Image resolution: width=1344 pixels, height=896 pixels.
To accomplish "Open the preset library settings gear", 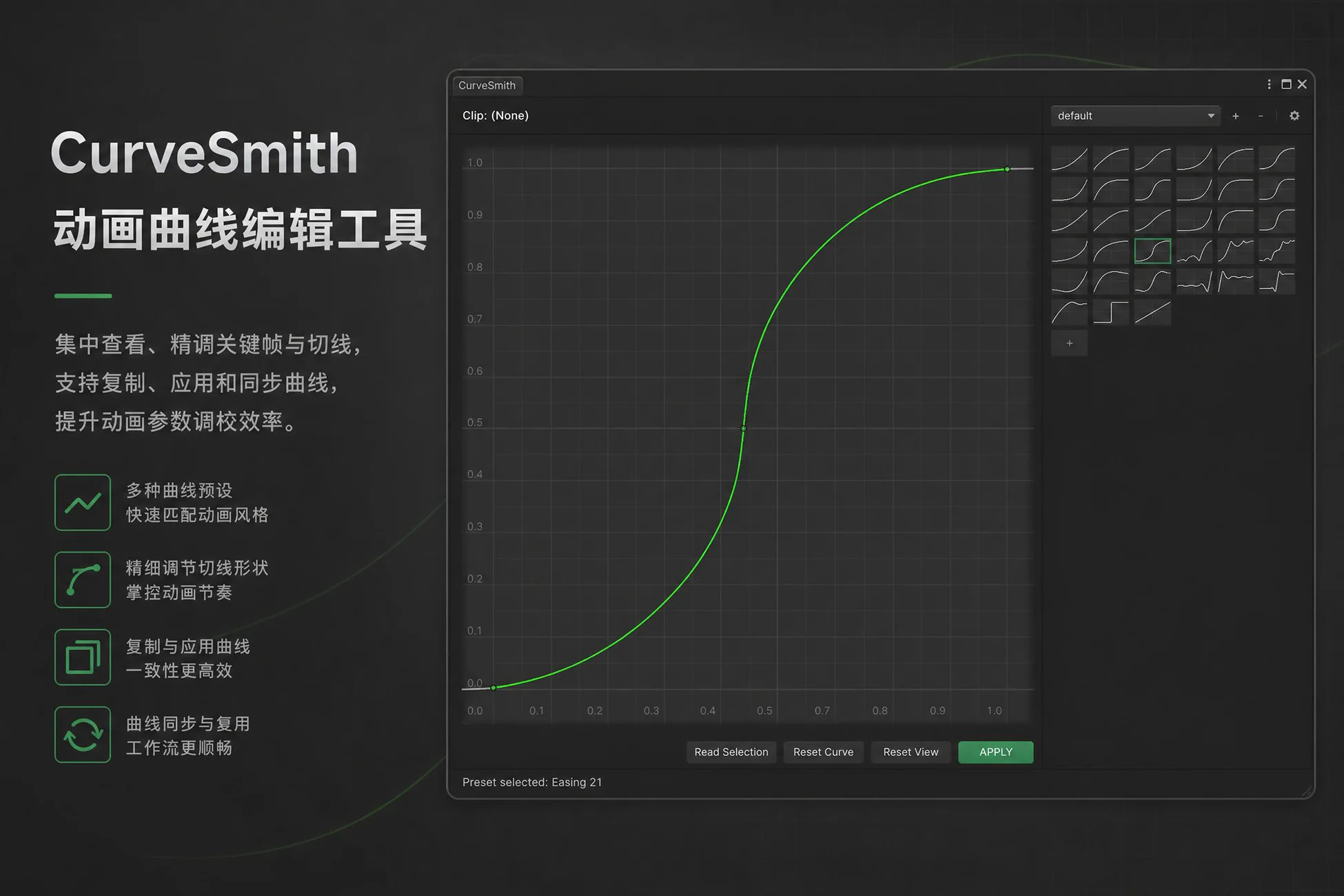I will point(1294,116).
